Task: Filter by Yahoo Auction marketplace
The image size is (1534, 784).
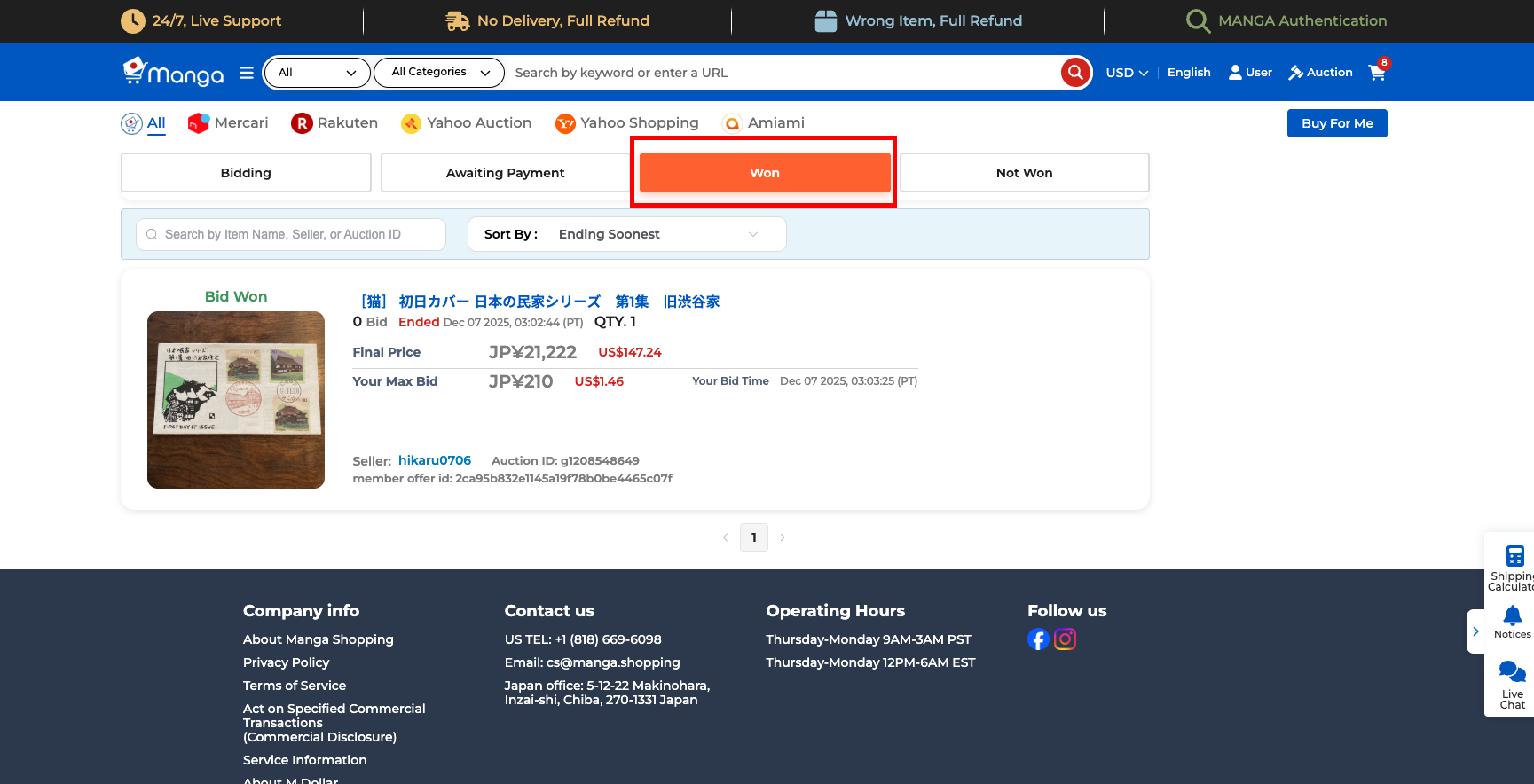Action: click(467, 123)
